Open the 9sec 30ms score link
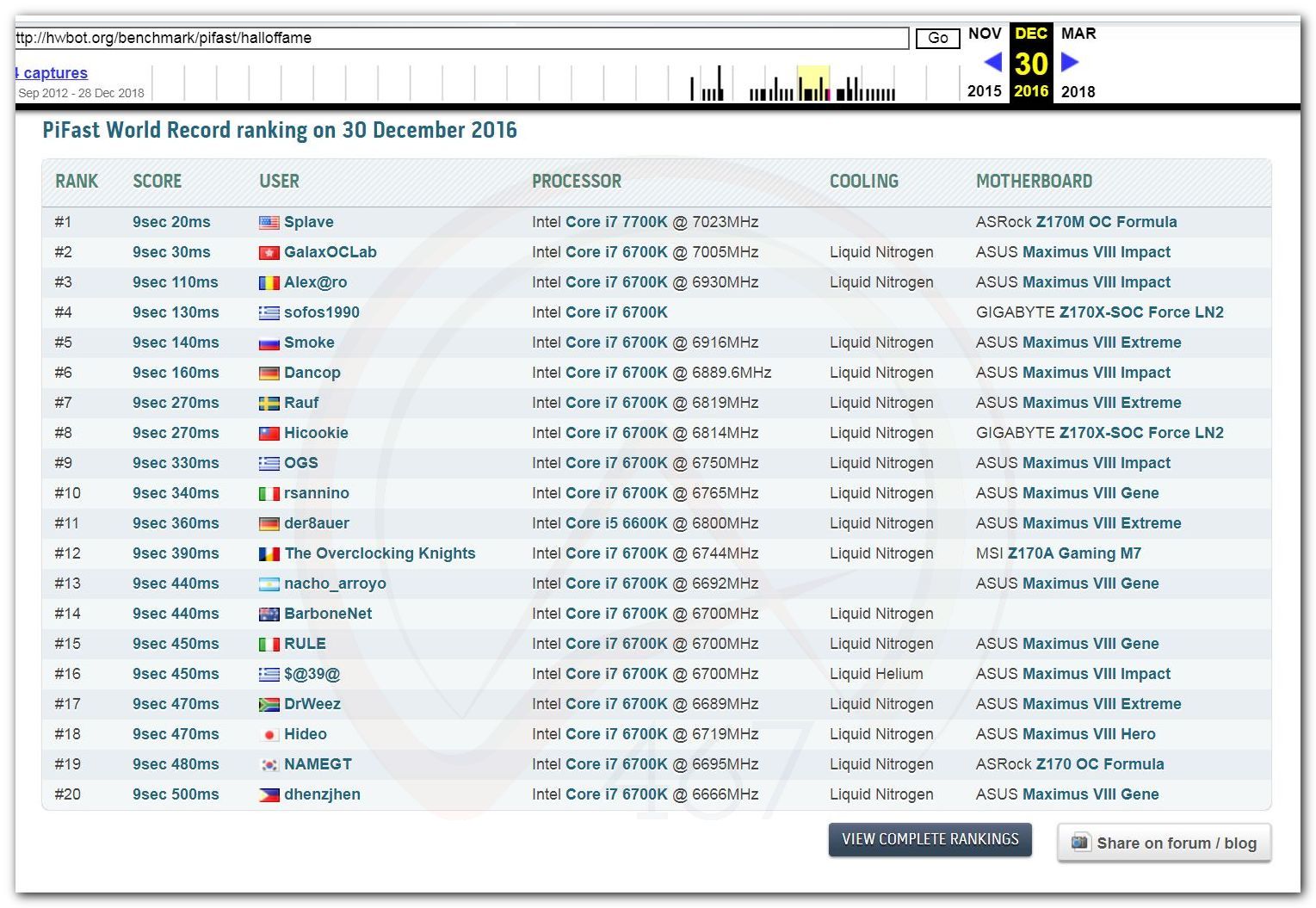The image size is (1316, 908). [171, 252]
